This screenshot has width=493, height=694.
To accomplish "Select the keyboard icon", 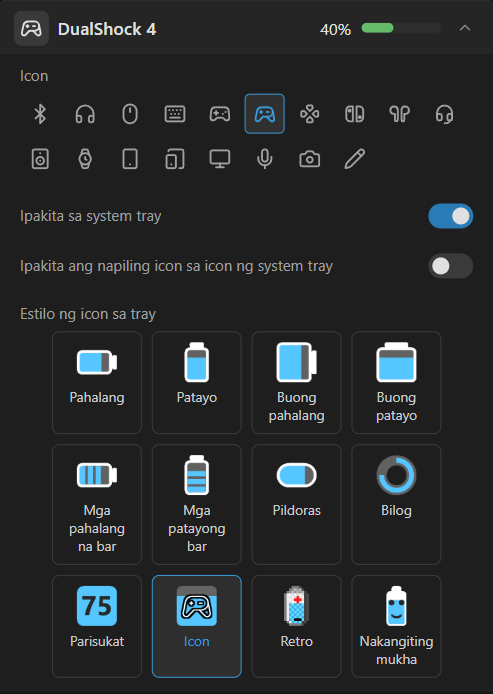I will (175, 114).
